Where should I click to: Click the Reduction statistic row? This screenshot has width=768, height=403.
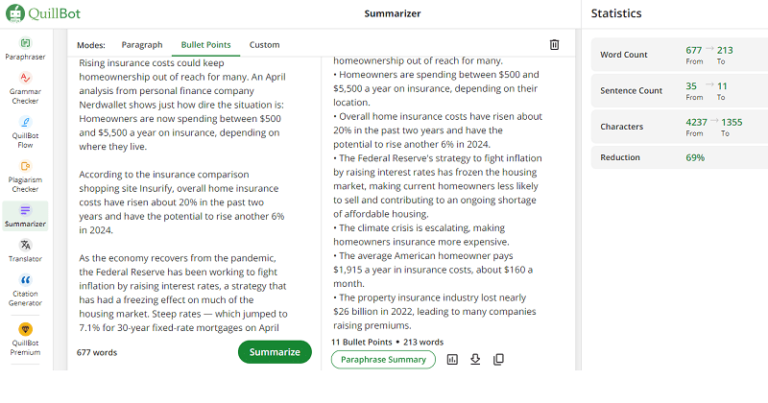673,157
